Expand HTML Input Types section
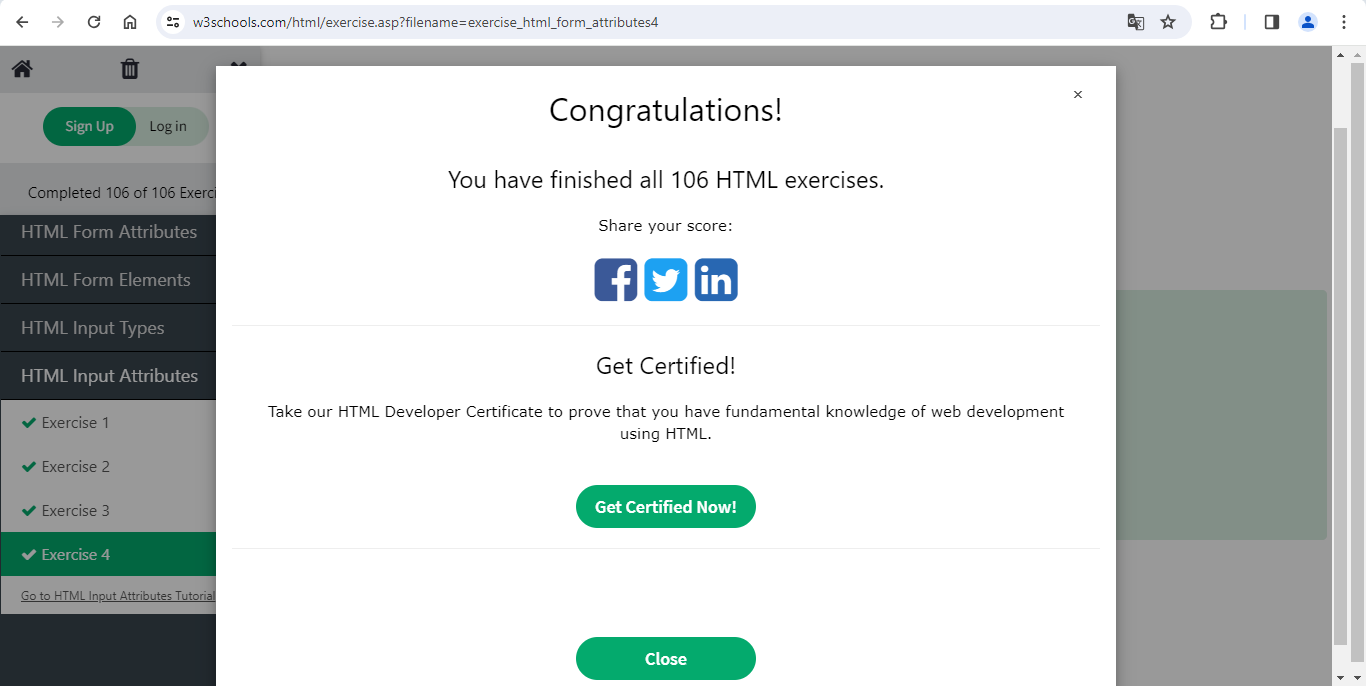Viewport: 1366px width, 686px height. point(92,328)
